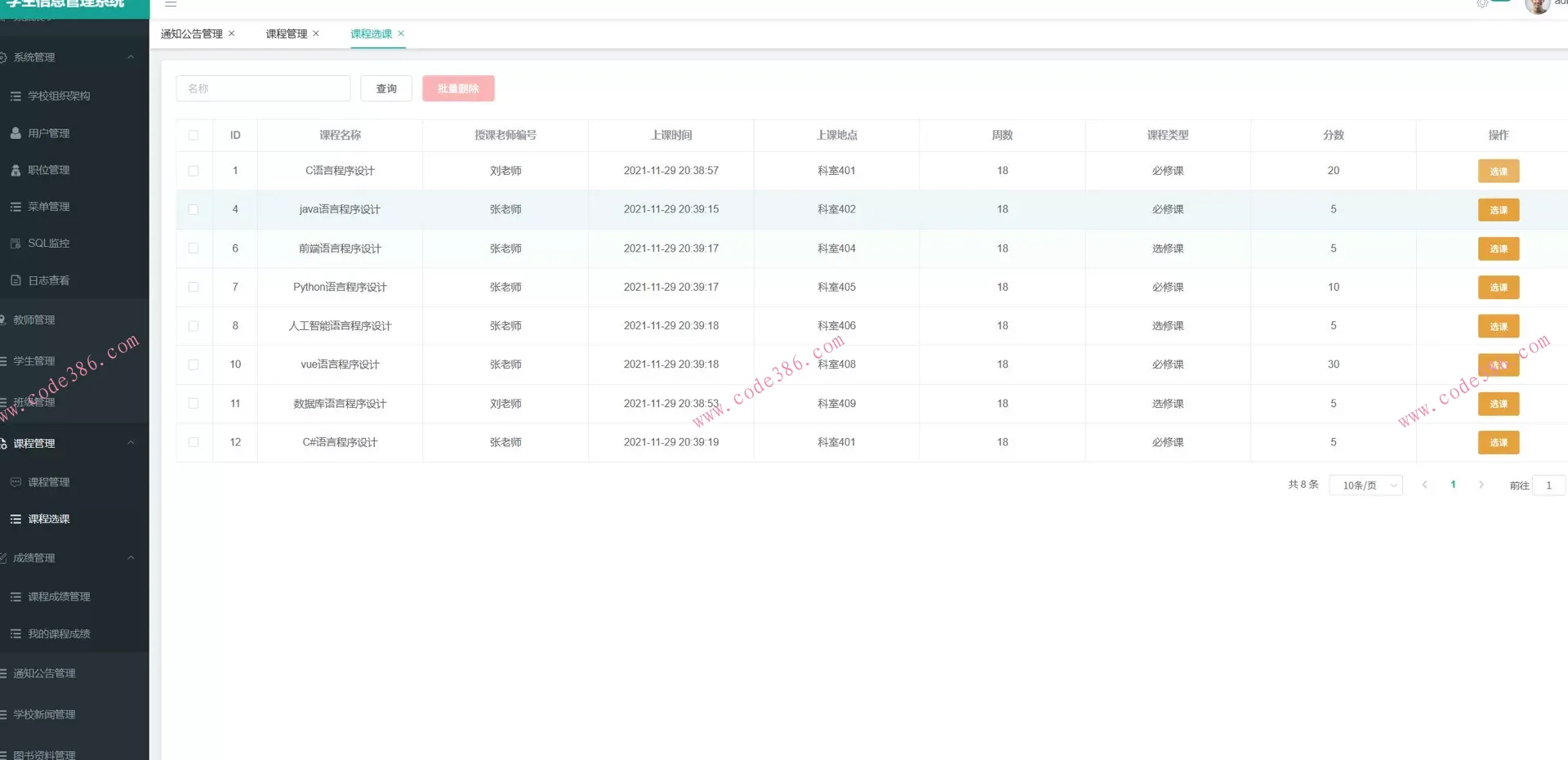Go to the next page arrow
The image size is (1568, 760).
(x=1481, y=485)
